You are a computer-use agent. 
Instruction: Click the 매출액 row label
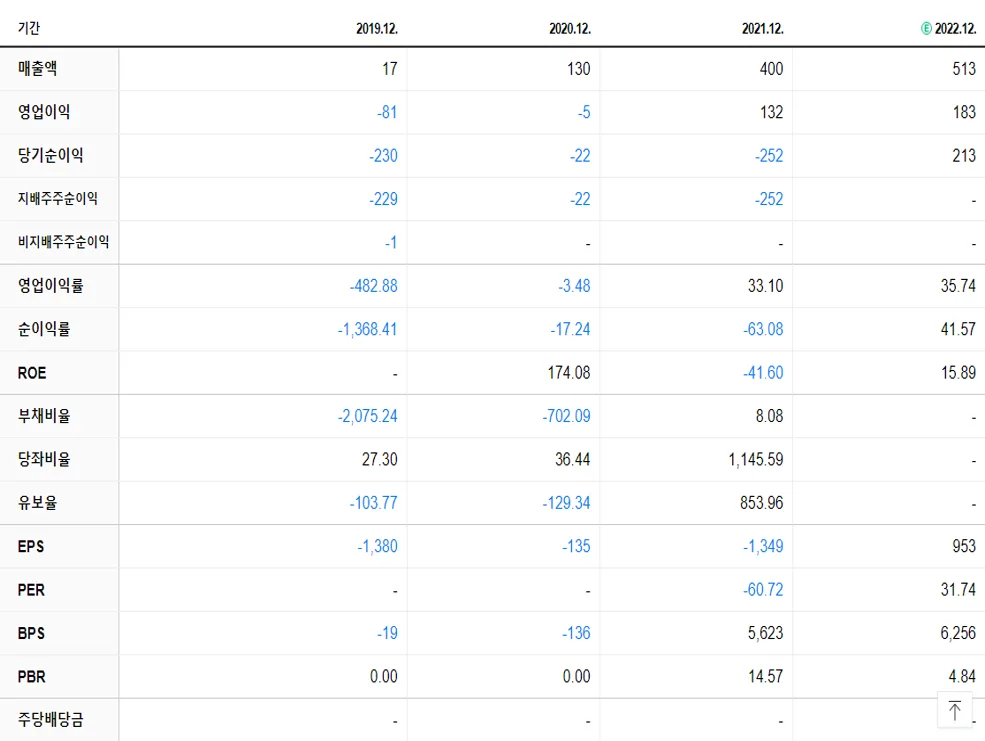pyautogui.click(x=38, y=68)
